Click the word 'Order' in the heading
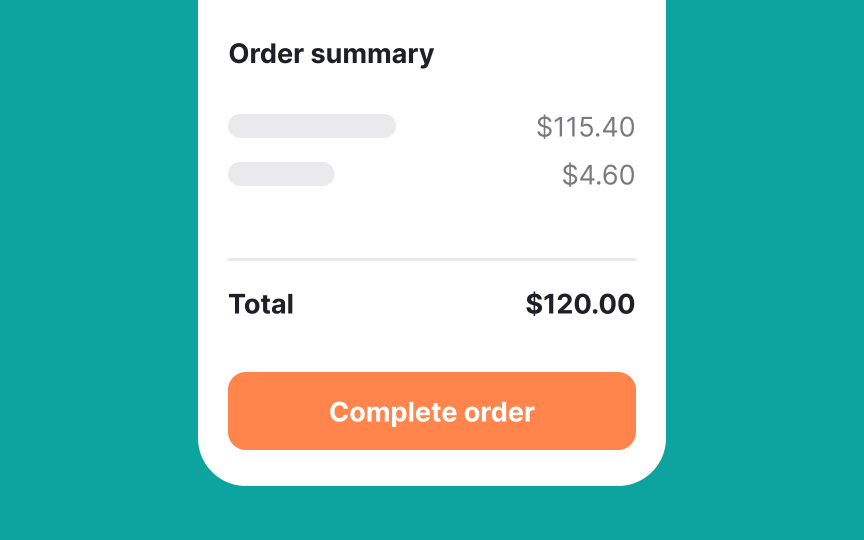This screenshot has width=864, height=540. [x=265, y=54]
